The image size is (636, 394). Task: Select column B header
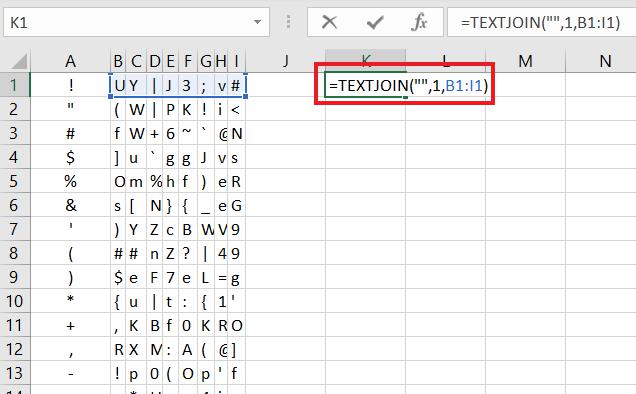[118, 61]
